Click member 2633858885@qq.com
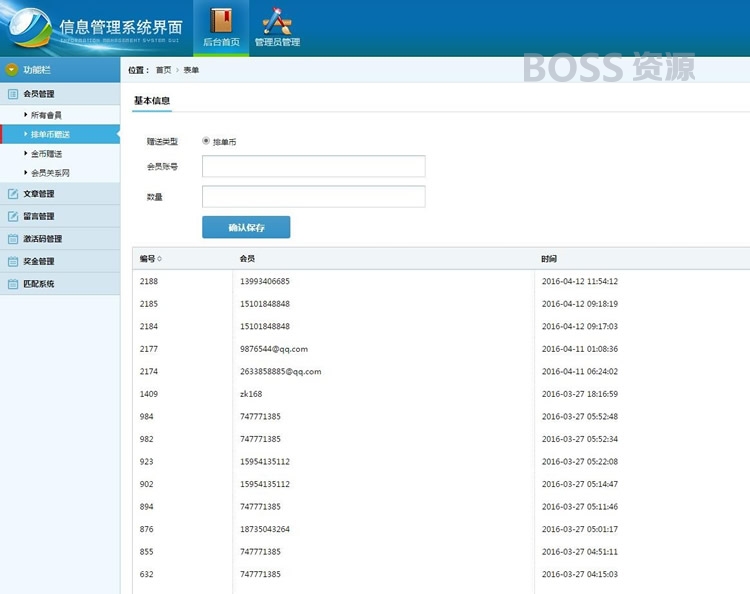Image resolution: width=750 pixels, height=594 pixels. pos(280,372)
